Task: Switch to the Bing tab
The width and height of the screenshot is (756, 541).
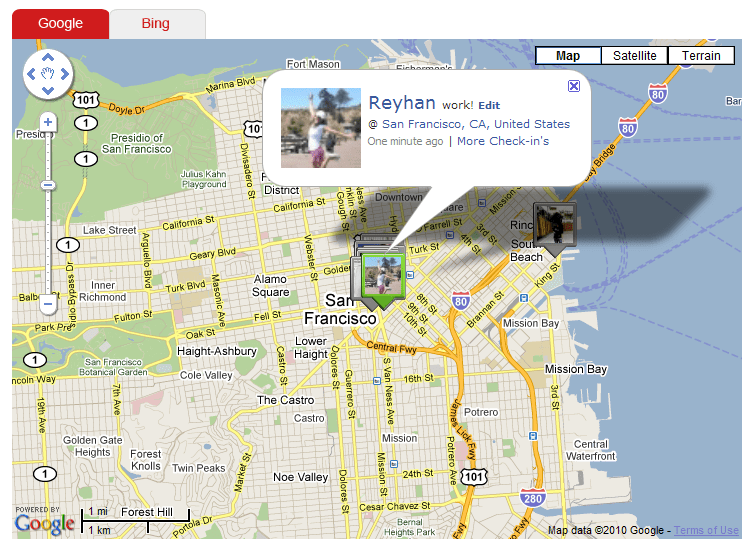Action: coord(156,23)
